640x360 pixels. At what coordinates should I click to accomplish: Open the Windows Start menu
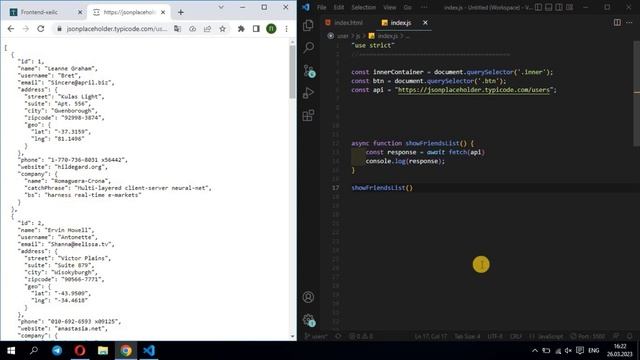point(11,351)
